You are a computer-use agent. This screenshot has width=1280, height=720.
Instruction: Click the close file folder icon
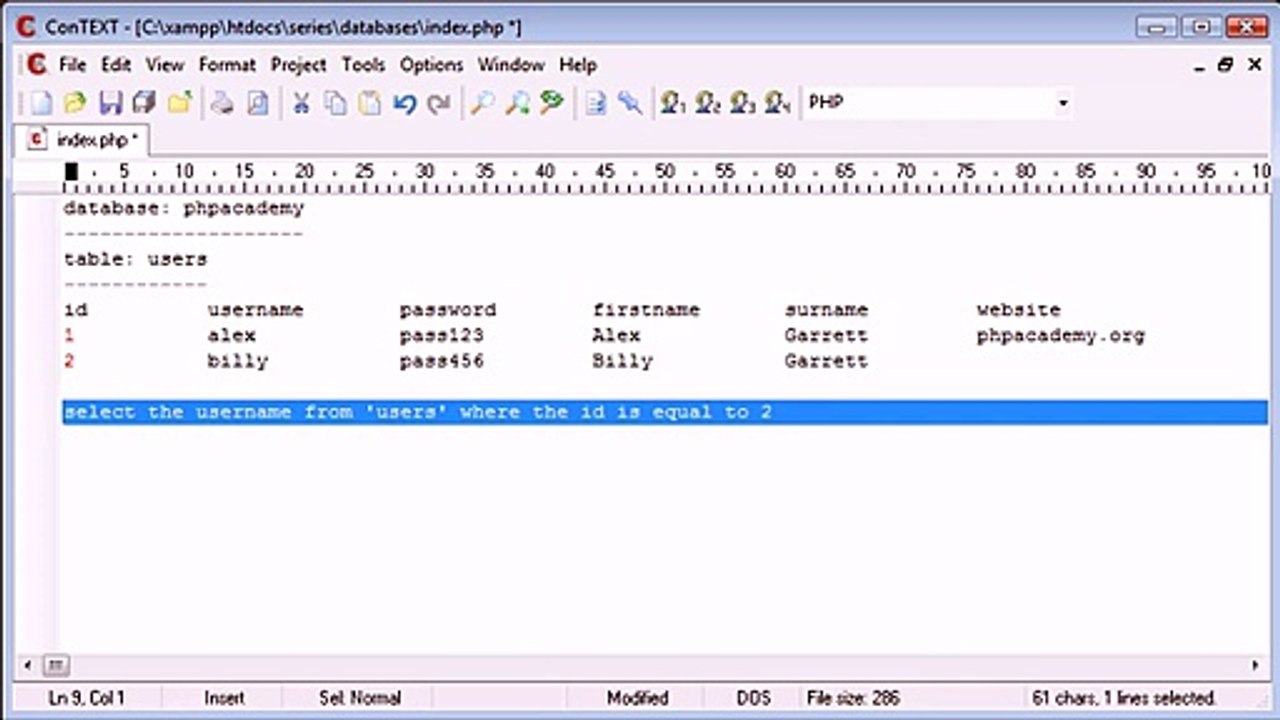[180, 102]
